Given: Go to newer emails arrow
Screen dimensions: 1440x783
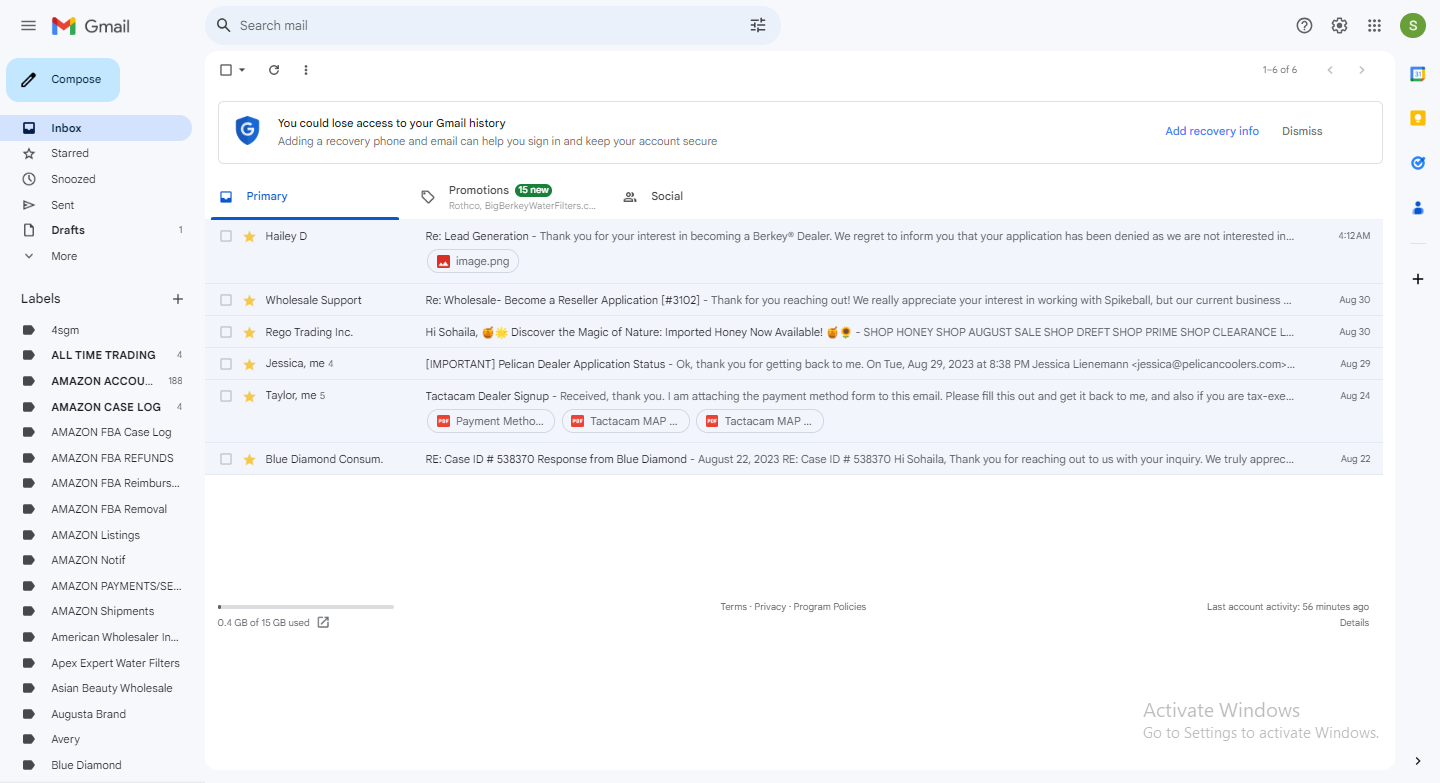Looking at the screenshot, I should (1330, 70).
